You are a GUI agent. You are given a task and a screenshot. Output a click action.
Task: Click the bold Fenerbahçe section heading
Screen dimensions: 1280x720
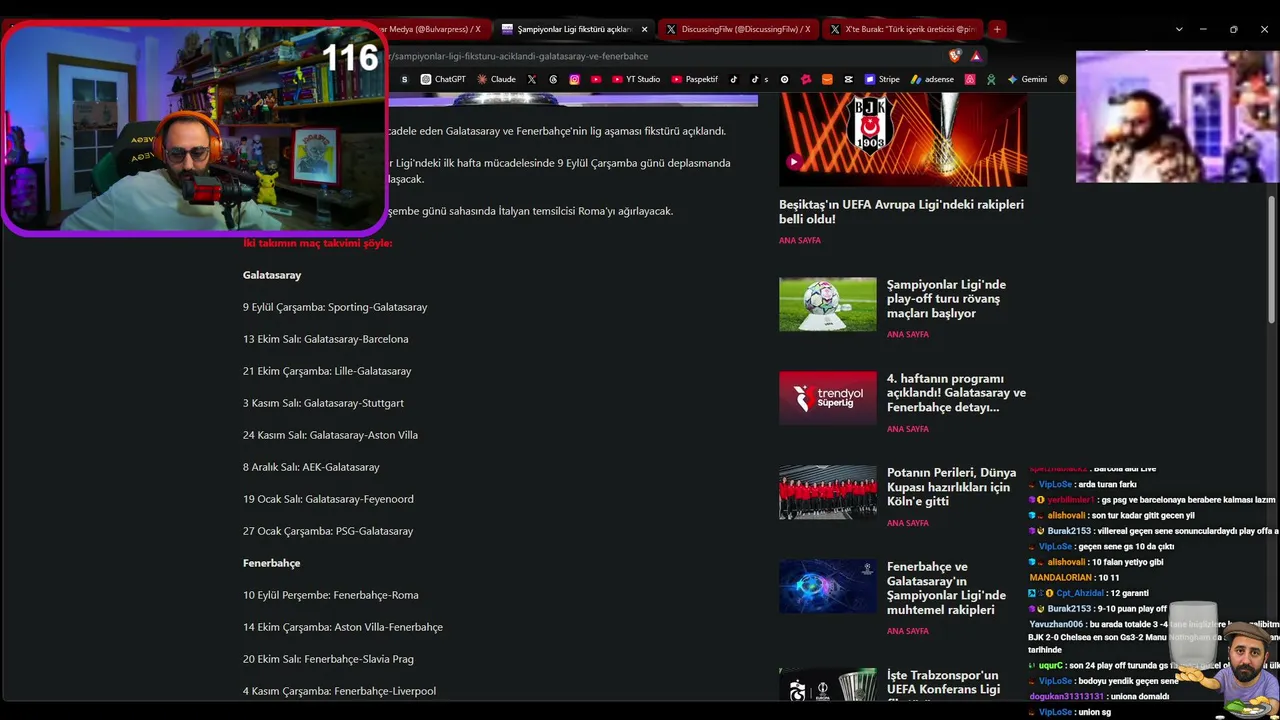point(272,563)
